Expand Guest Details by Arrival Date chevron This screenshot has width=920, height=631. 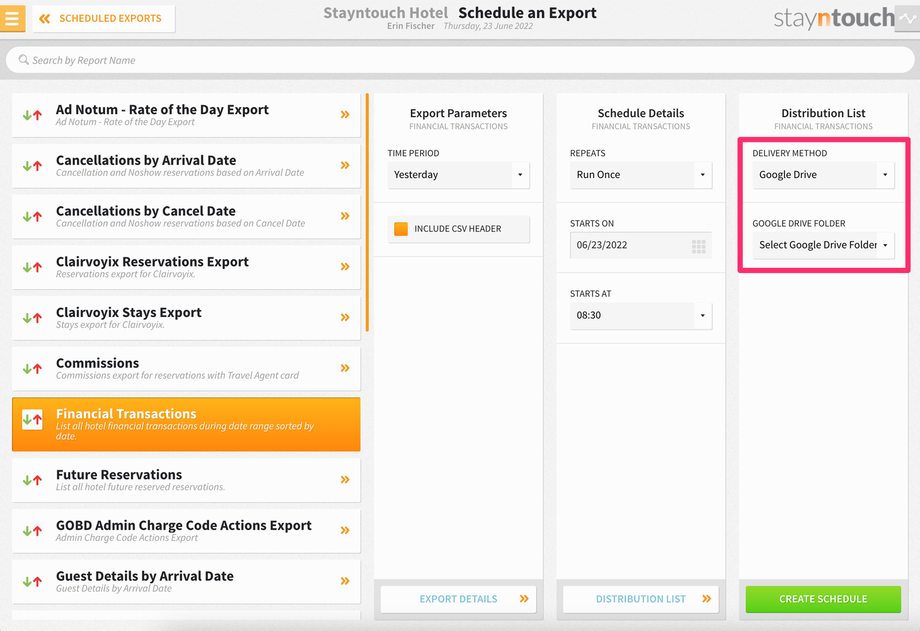coord(345,581)
